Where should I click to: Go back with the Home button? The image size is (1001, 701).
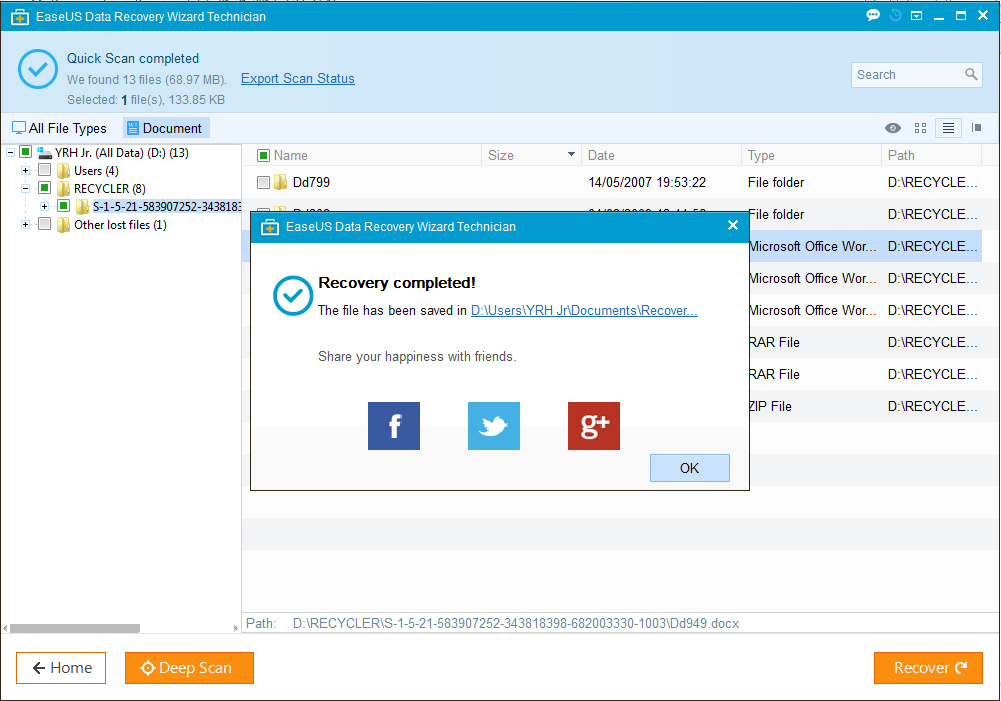pos(61,668)
